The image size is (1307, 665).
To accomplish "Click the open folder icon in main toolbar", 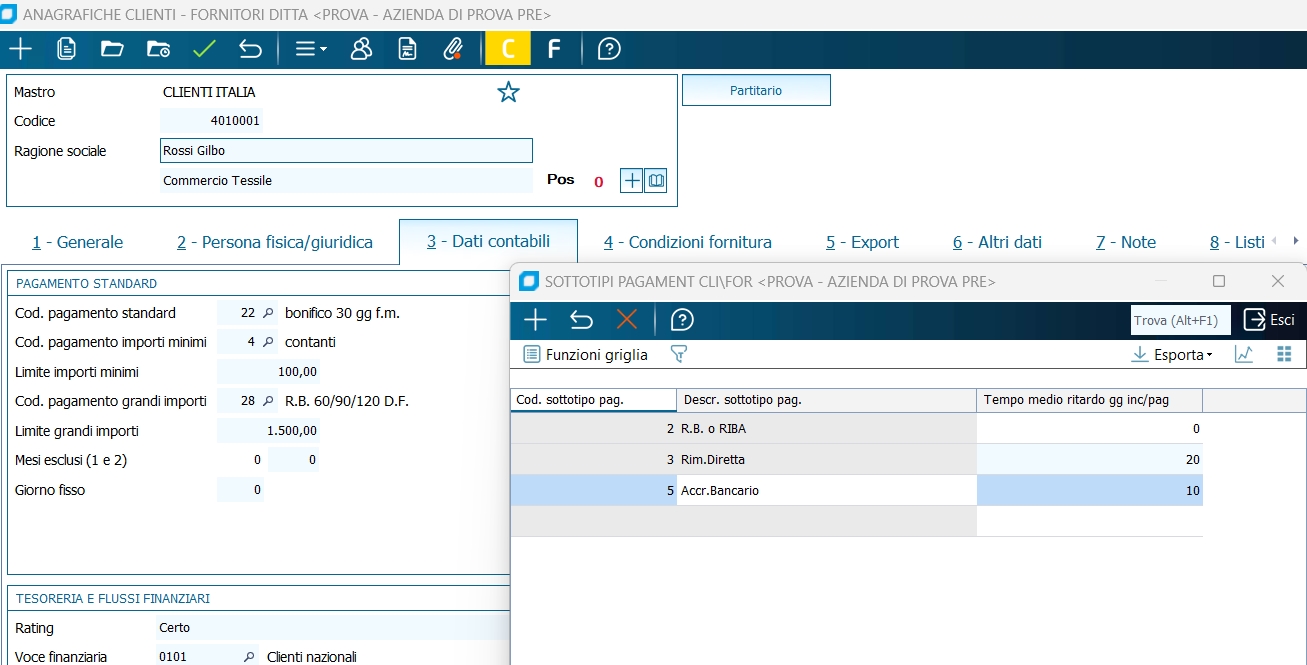I will click(x=112, y=49).
